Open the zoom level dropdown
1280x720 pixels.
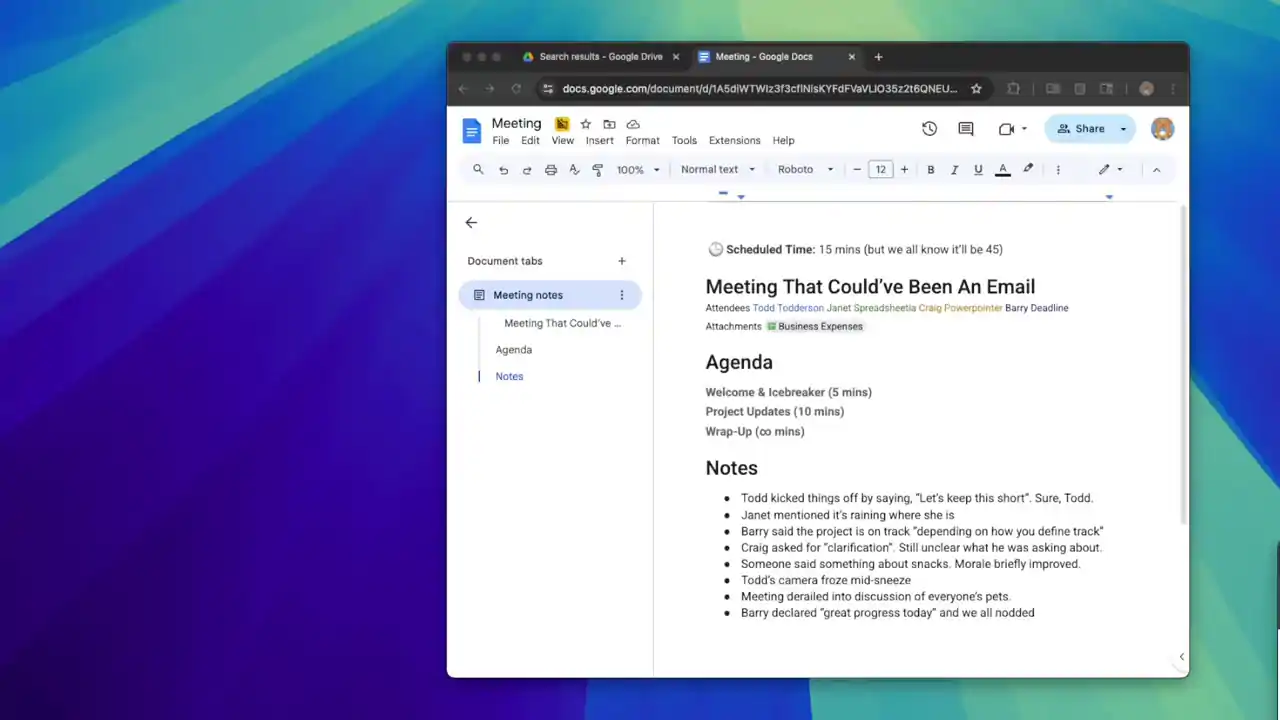tap(638, 170)
